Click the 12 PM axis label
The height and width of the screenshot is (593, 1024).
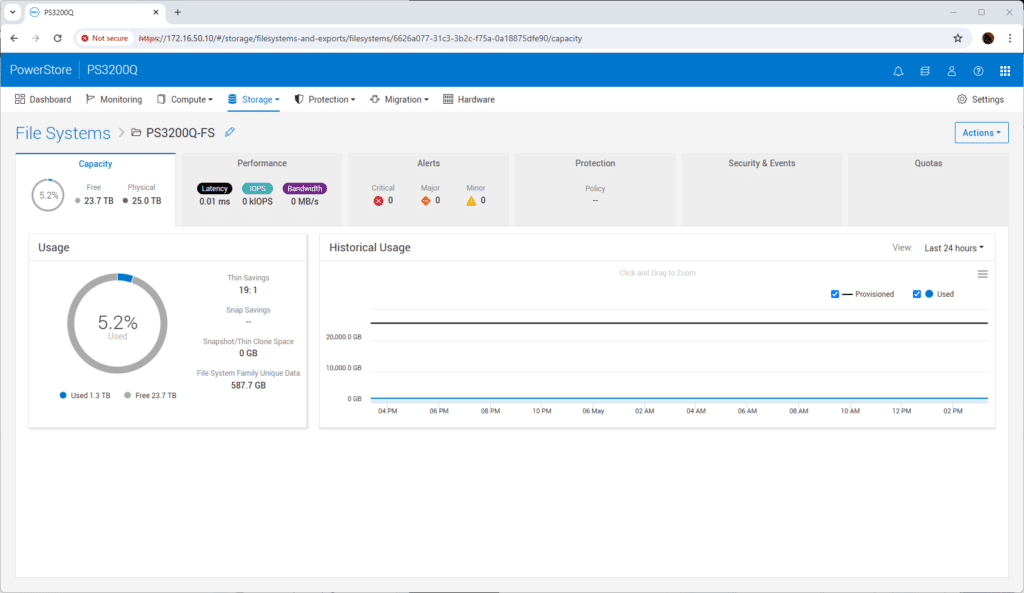(x=901, y=411)
